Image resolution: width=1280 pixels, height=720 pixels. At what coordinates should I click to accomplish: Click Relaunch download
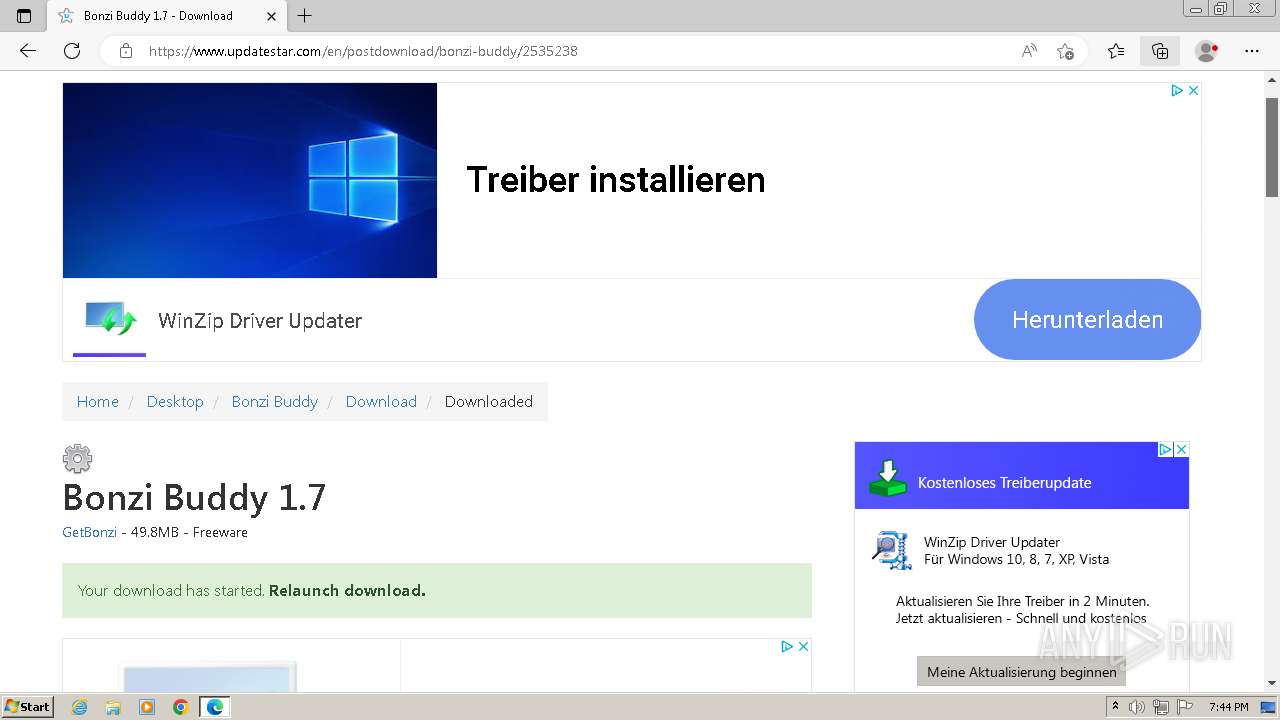[x=347, y=591]
